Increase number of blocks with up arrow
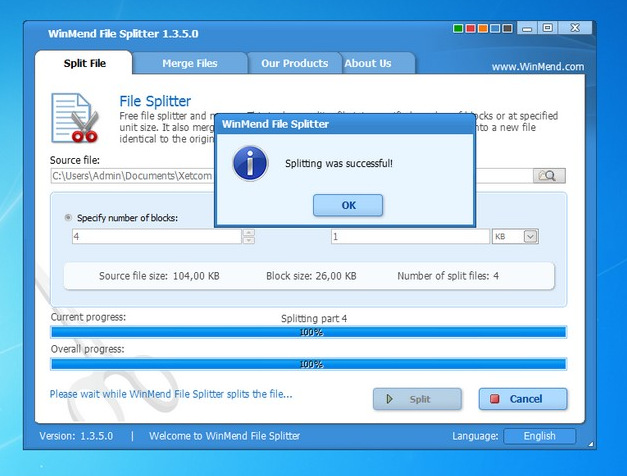This screenshot has width=627, height=476. (x=249, y=232)
